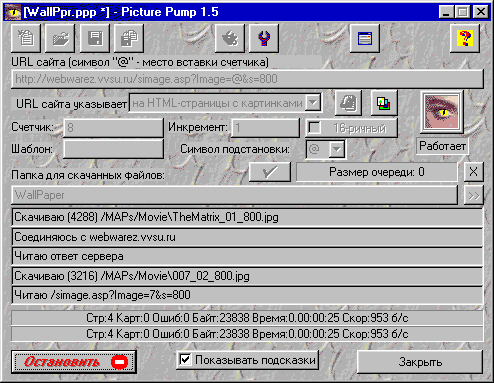Click the colored pictures icon button
The width and height of the screenshot is (494, 383).
(x=384, y=103)
